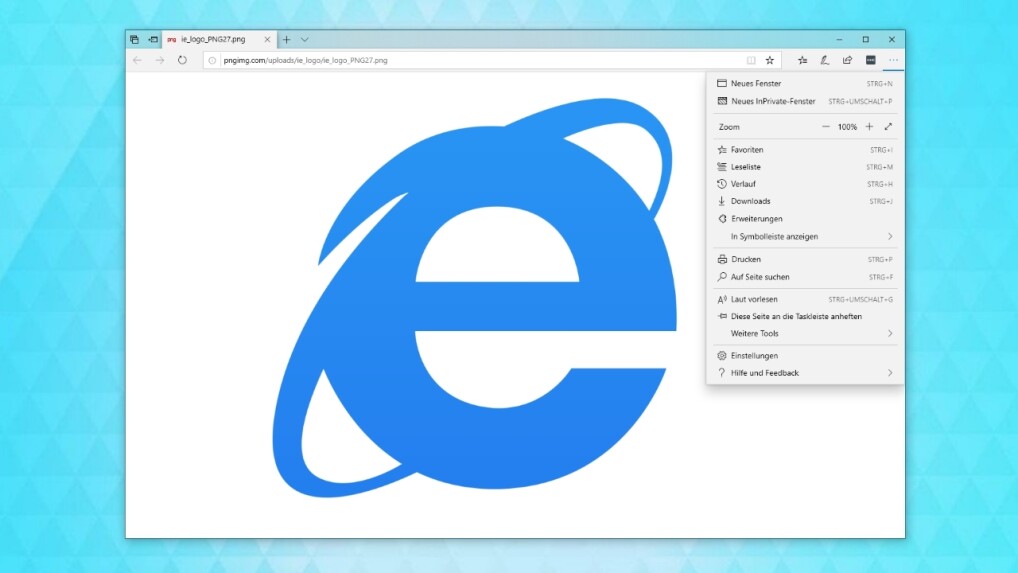Screen dimensions: 1018x573
Task: Toggle reading view icon in address bar
Action: (x=751, y=60)
